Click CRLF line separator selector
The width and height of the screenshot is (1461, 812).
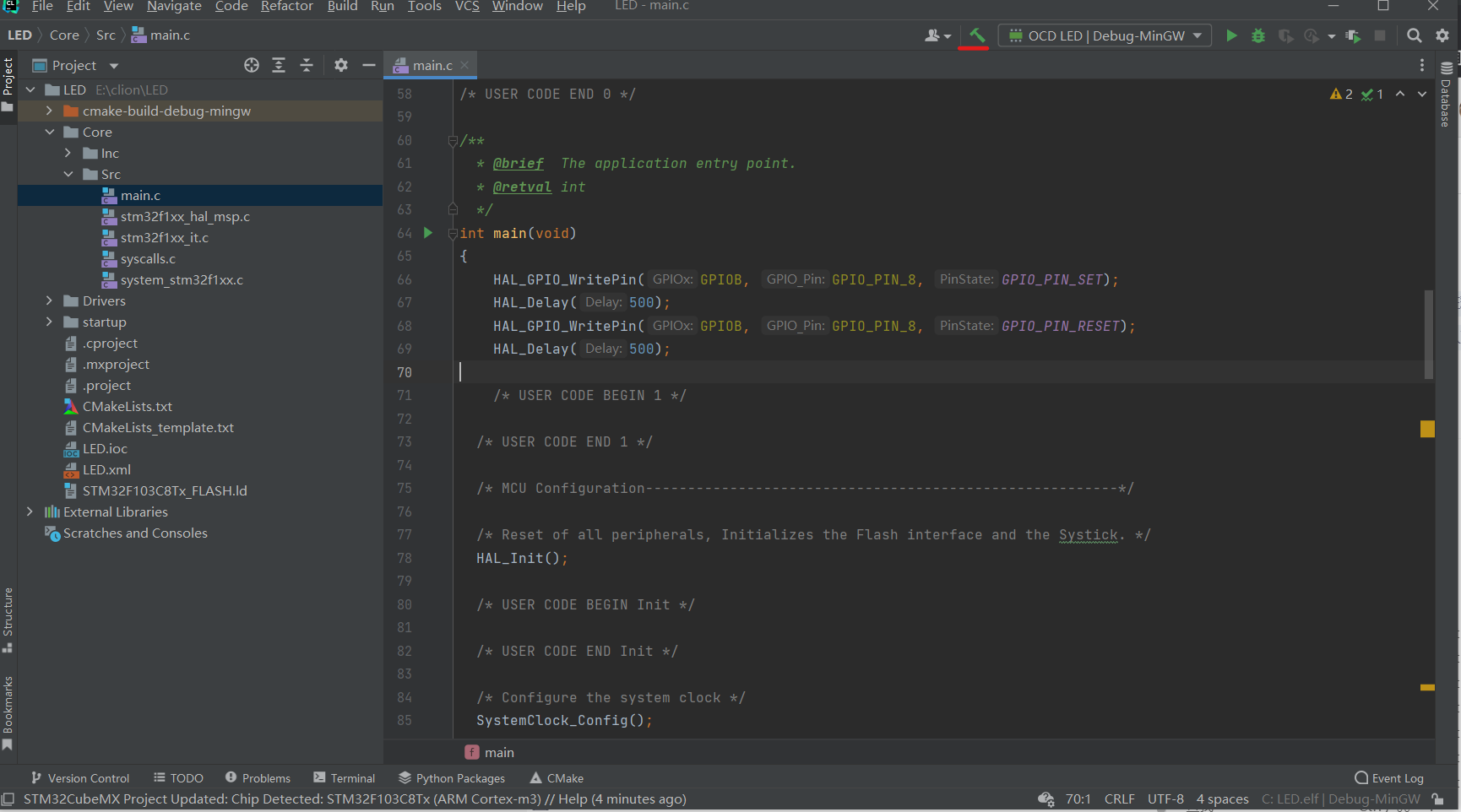tap(1119, 799)
